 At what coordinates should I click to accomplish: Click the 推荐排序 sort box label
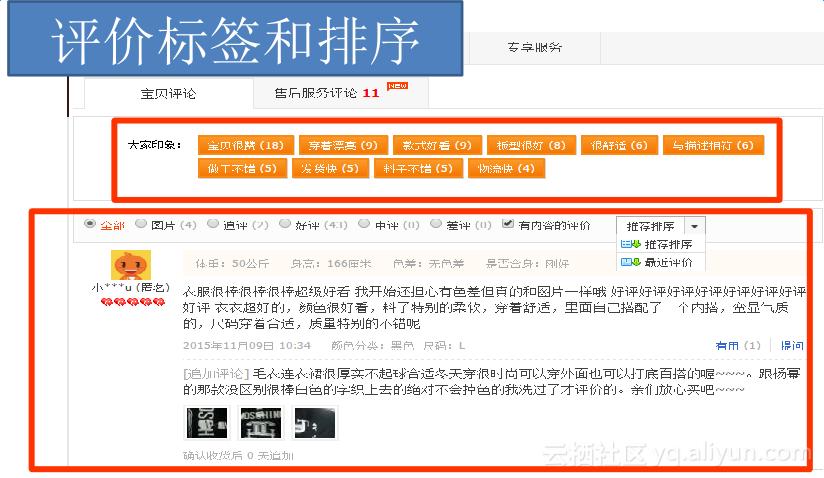tap(651, 226)
